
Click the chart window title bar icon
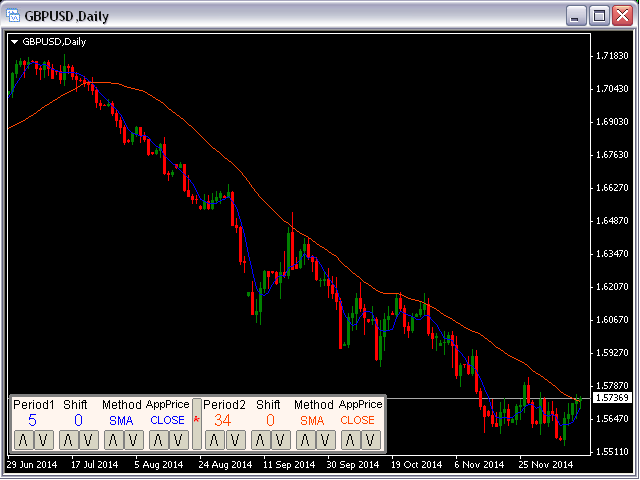click(x=15, y=15)
